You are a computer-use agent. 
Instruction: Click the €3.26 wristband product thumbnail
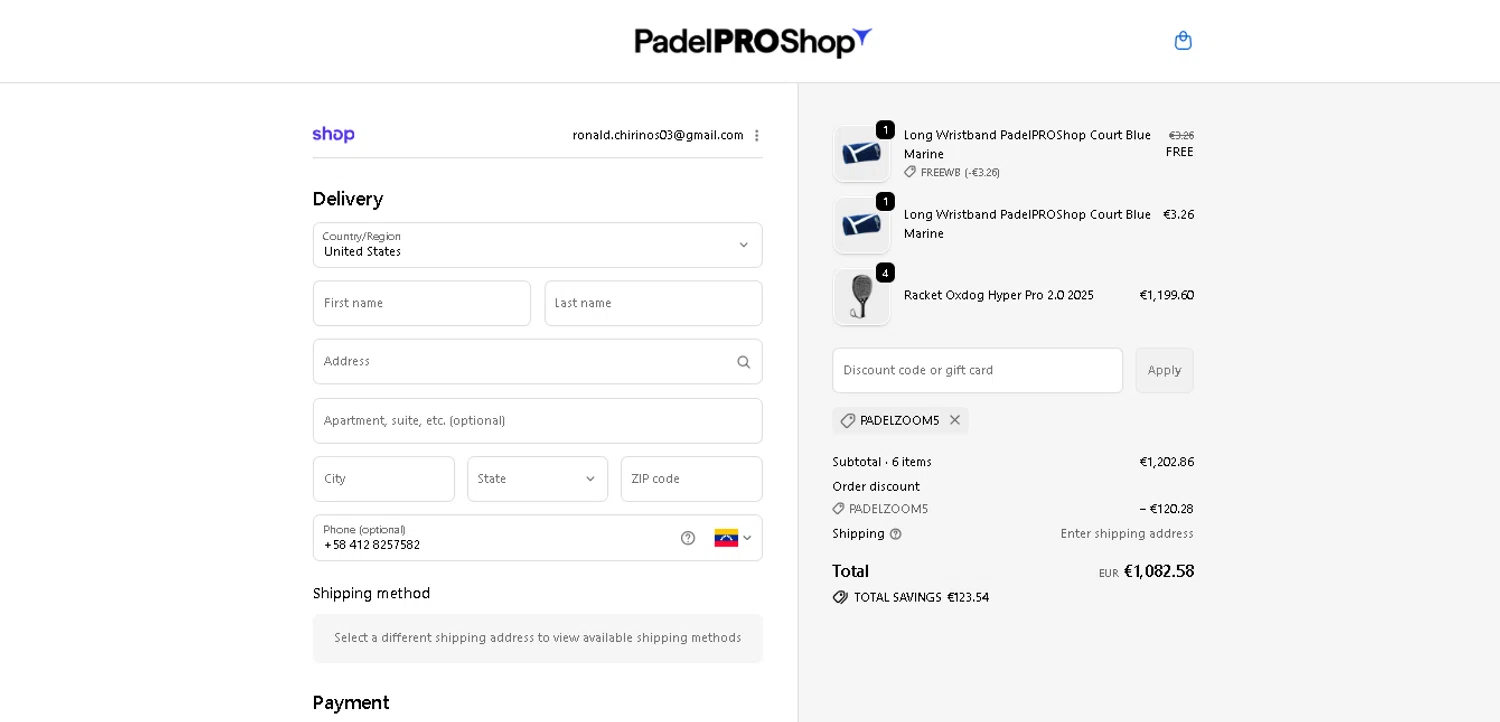pos(862,225)
